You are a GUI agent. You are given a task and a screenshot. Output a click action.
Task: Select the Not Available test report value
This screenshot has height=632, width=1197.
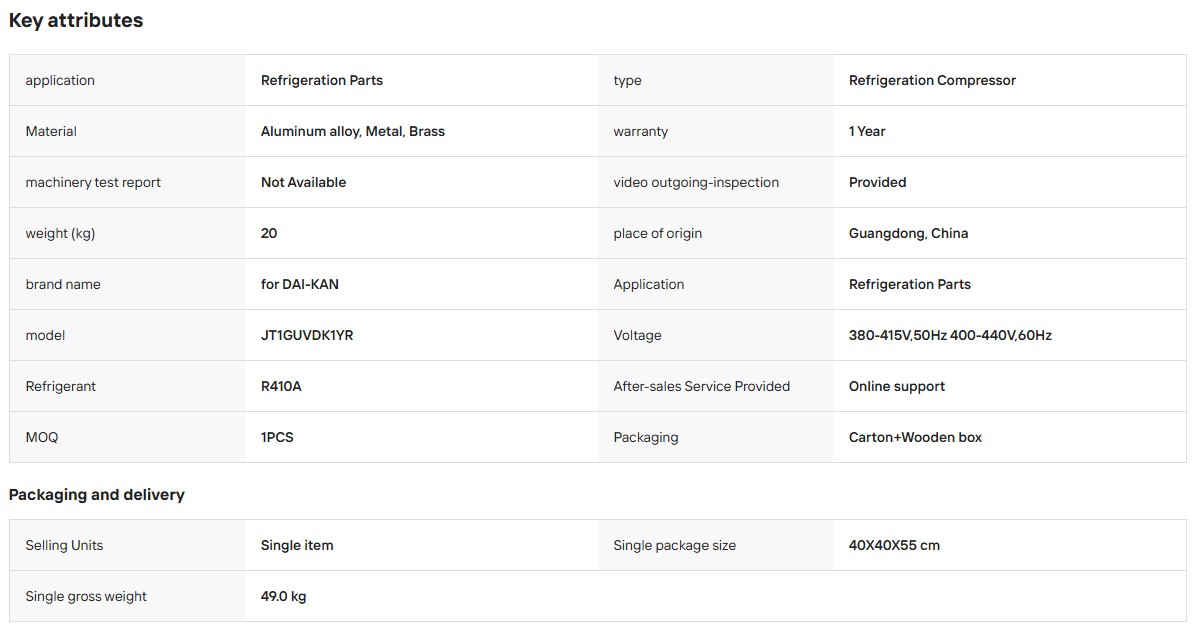(303, 182)
